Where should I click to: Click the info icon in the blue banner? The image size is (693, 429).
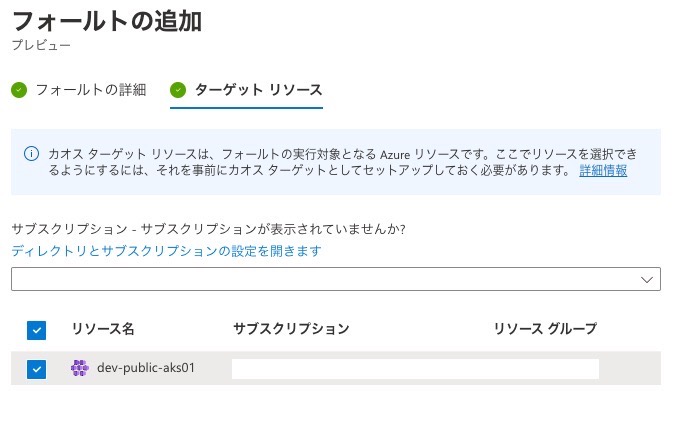click(31, 154)
